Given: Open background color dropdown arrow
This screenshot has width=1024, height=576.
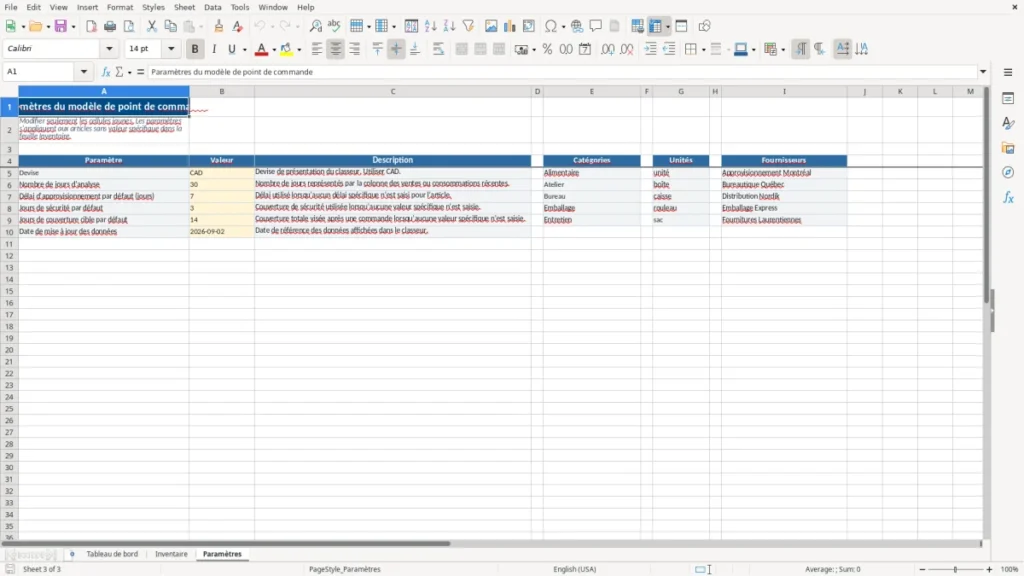Looking at the screenshot, I should pos(299,50).
